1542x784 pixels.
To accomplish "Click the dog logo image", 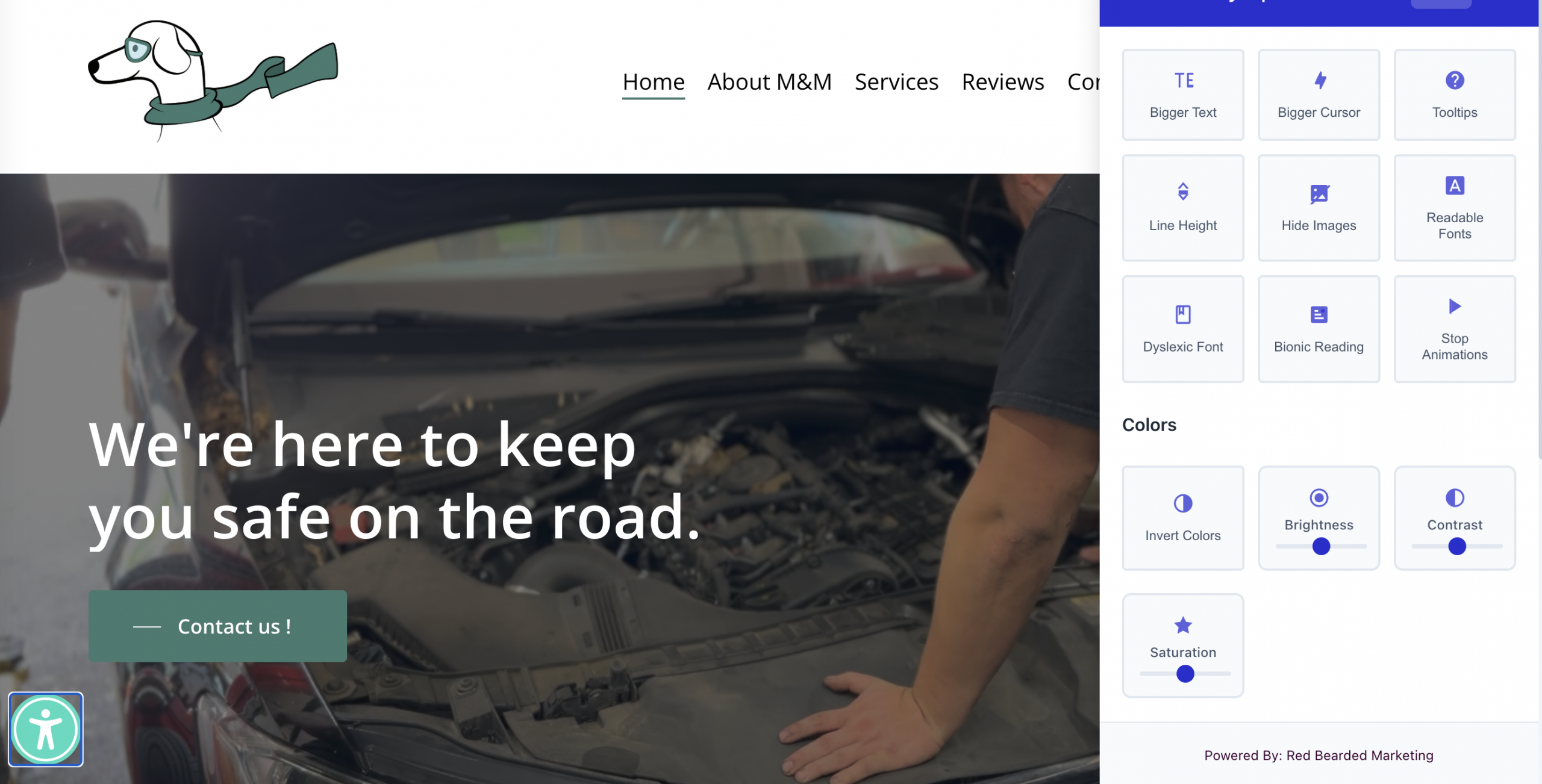I will click(212, 81).
